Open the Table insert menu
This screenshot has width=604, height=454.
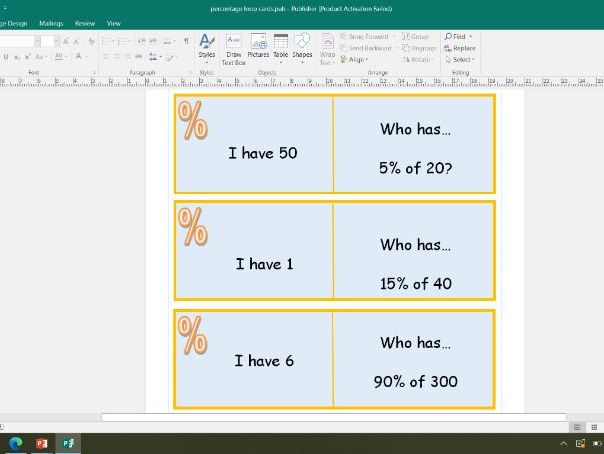coord(280,48)
